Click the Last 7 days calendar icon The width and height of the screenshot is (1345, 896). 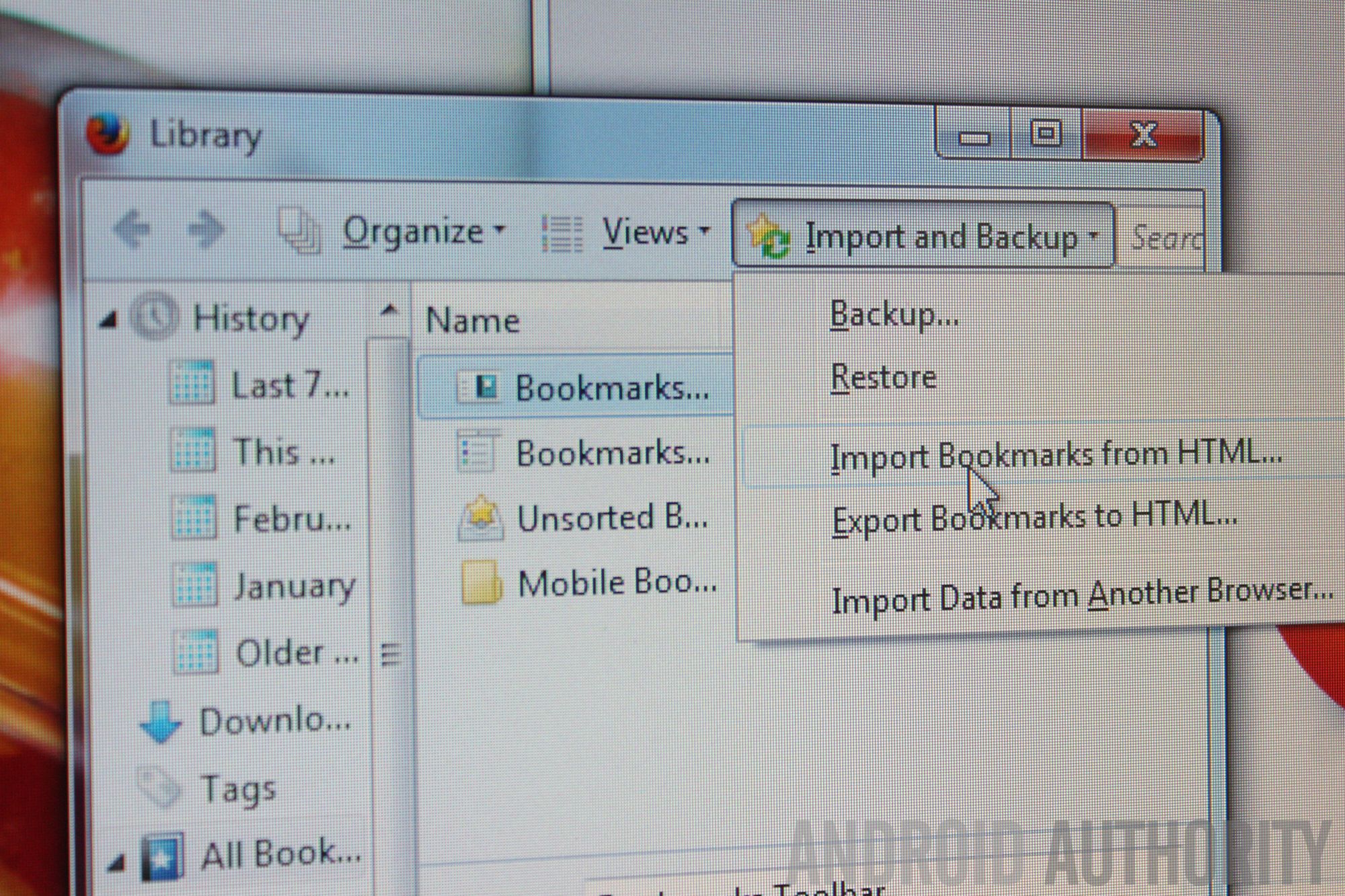(x=192, y=383)
